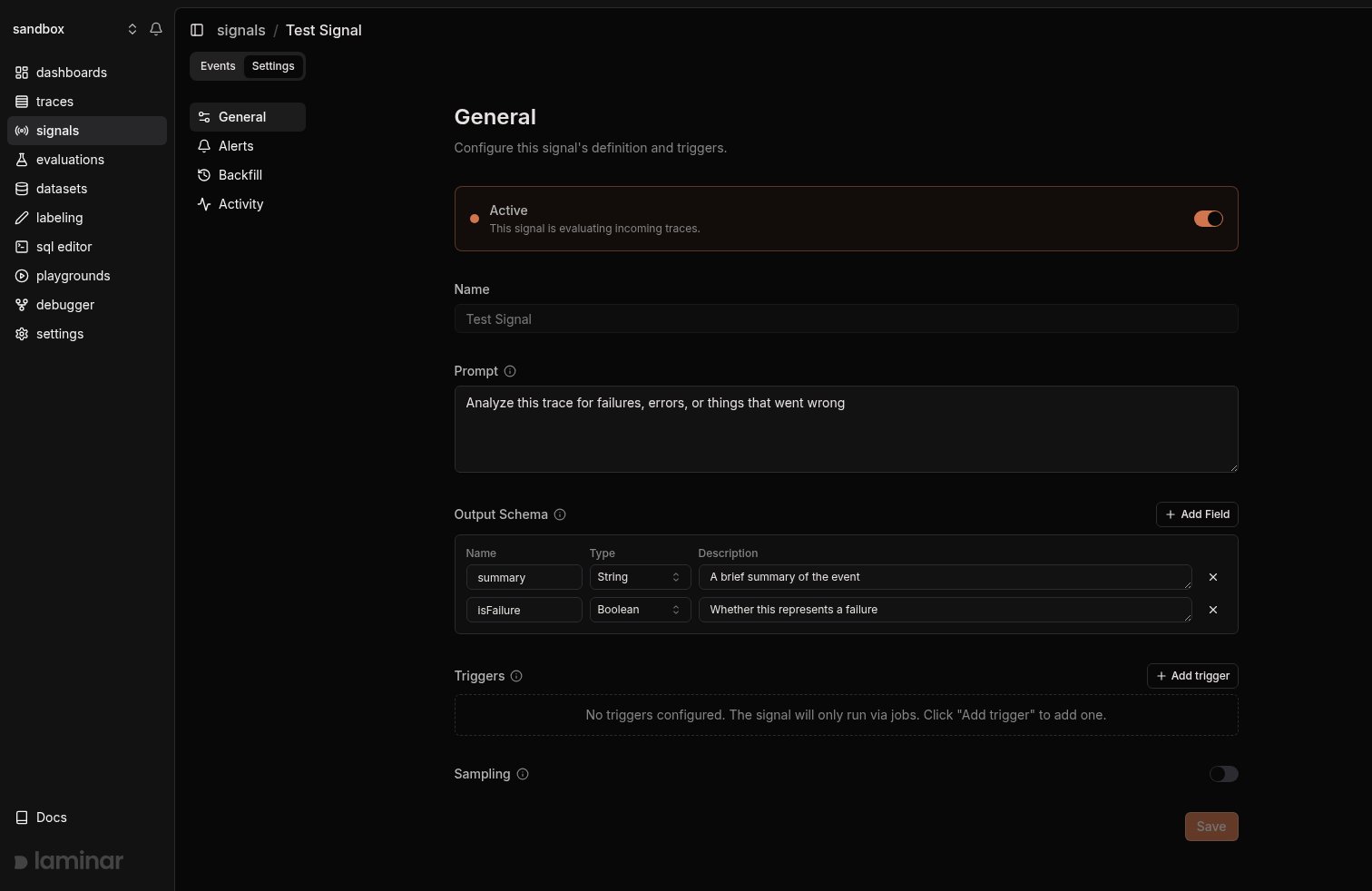This screenshot has width=1372, height=891.
Task: Select the General settings section
Action: coord(248,117)
